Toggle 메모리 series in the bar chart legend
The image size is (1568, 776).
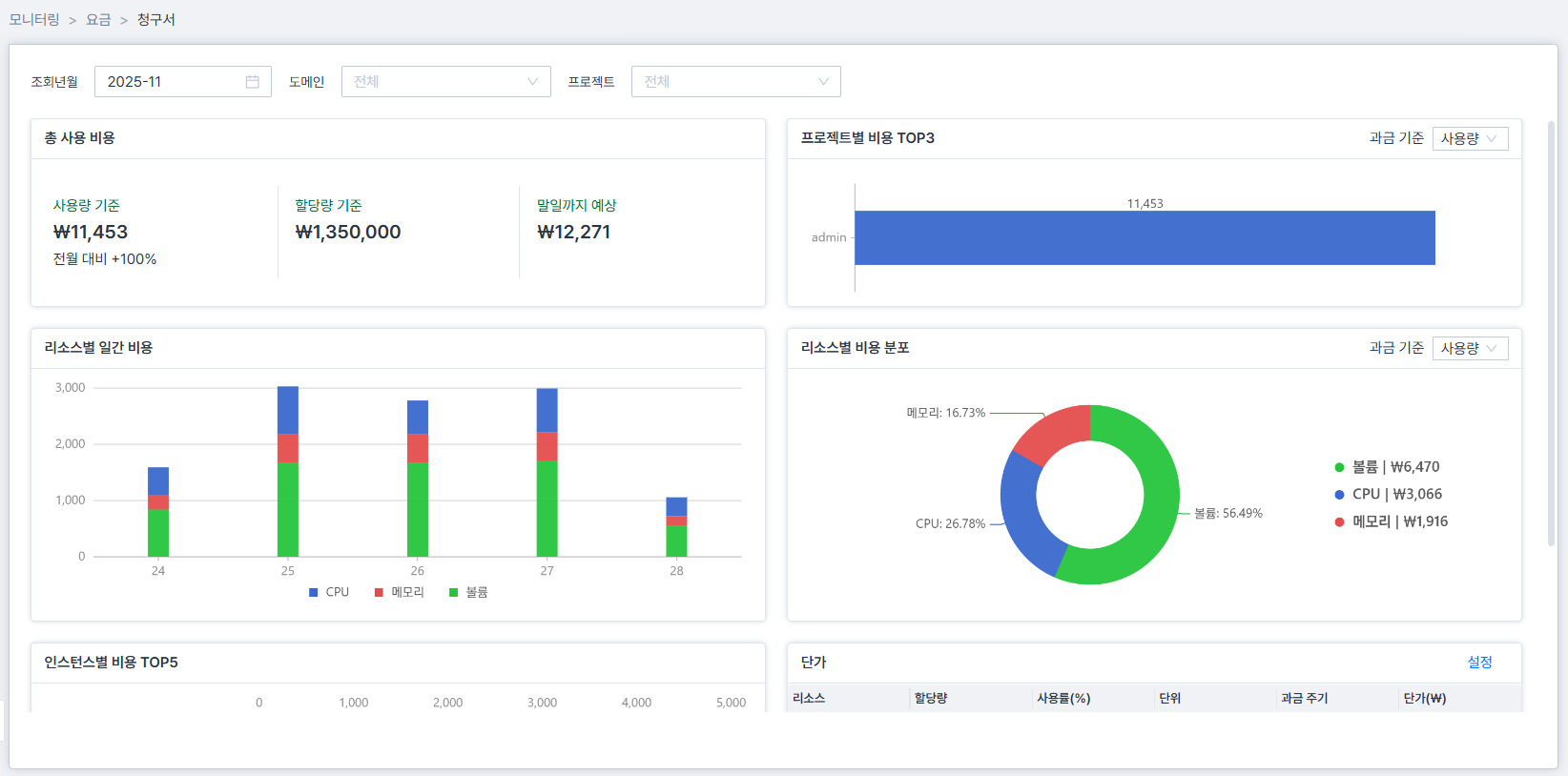point(399,593)
